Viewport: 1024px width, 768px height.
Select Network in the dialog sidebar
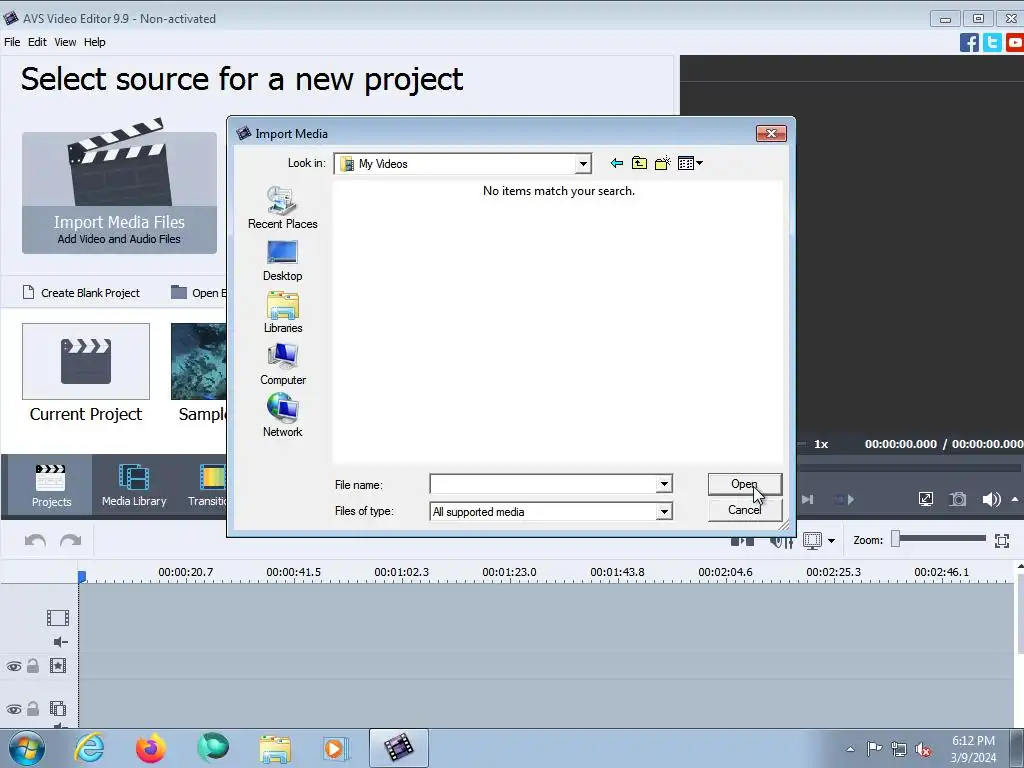coord(283,415)
